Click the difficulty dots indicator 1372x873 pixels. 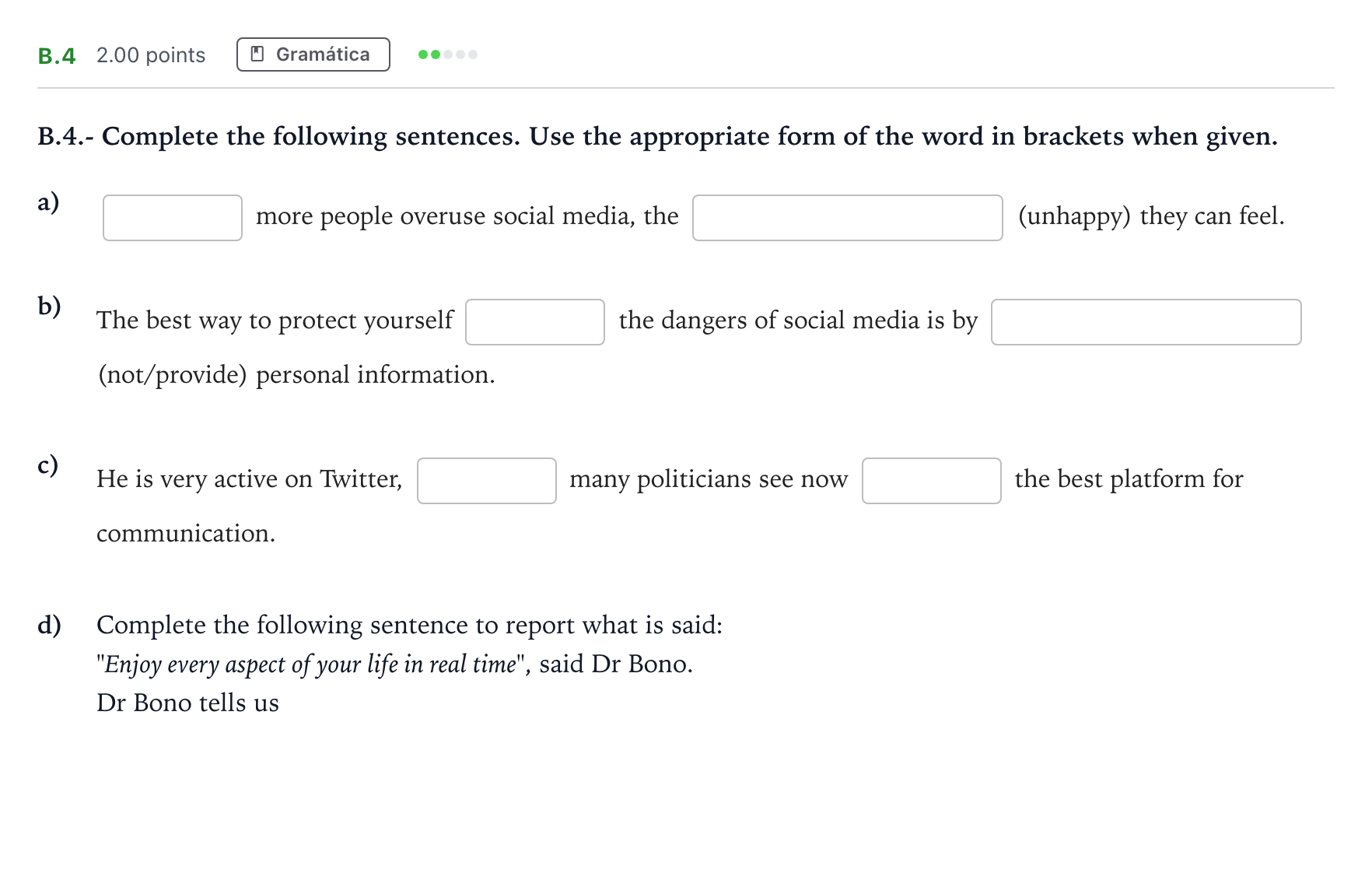click(x=448, y=54)
